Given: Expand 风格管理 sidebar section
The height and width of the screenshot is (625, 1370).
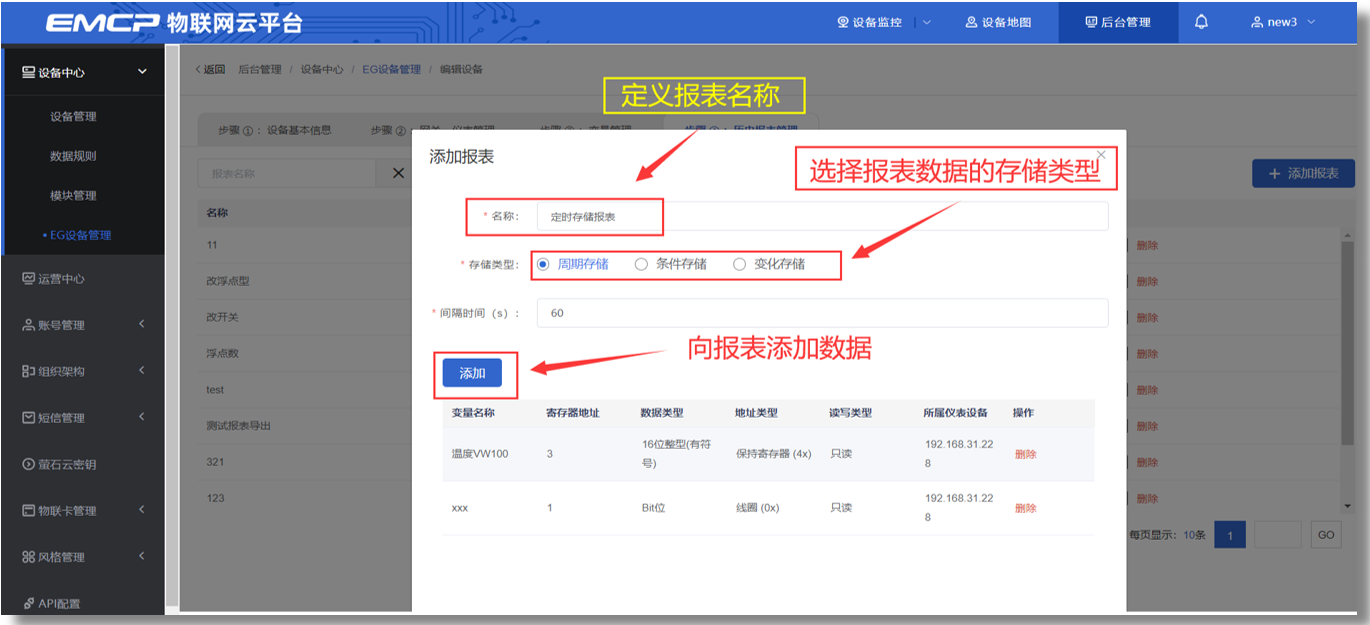Looking at the screenshot, I should click(x=142, y=556).
